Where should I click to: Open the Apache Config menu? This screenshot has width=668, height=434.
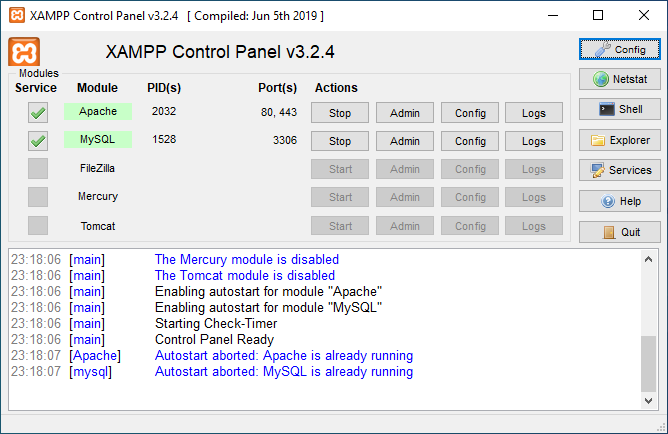[x=470, y=113]
